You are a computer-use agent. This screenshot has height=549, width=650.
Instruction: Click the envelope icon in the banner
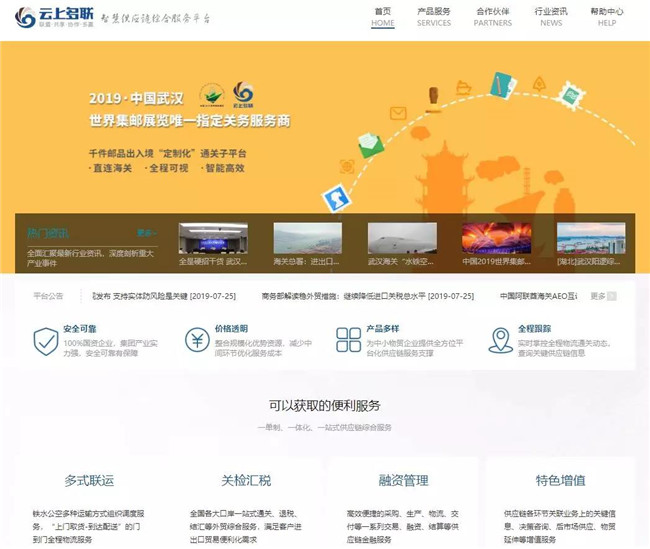(x=398, y=113)
